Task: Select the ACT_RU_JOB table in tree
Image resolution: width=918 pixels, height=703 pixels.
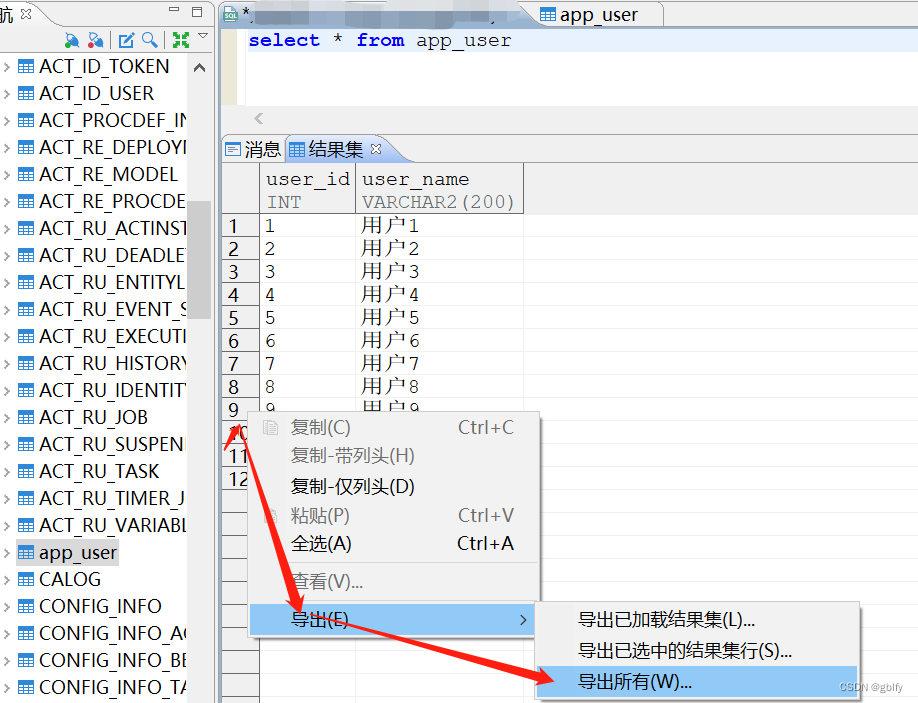Action: coord(93,417)
